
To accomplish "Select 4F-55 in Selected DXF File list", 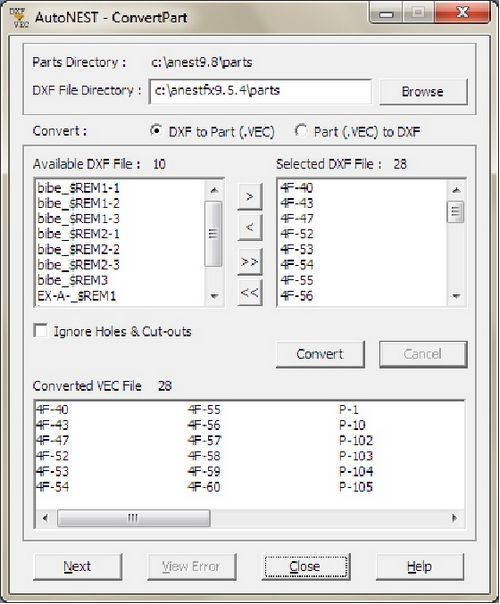I will tap(297, 280).
